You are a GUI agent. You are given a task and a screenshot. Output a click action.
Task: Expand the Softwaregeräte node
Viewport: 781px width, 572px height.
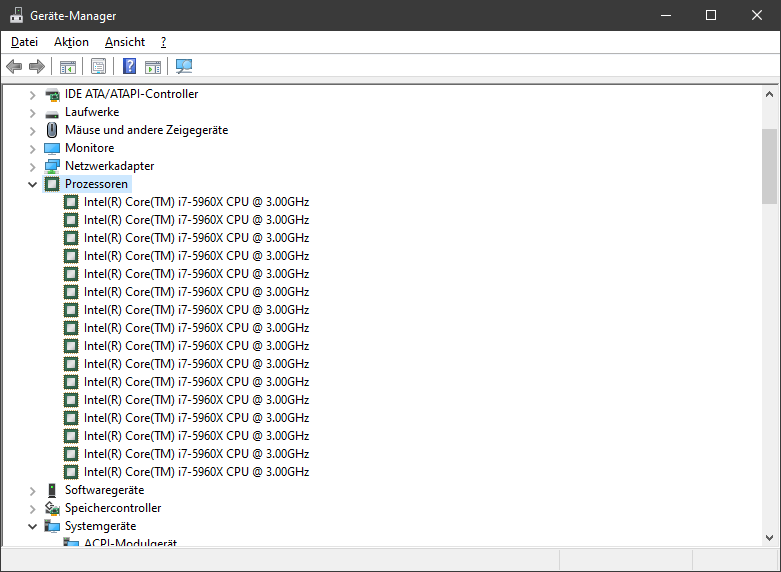tap(33, 491)
